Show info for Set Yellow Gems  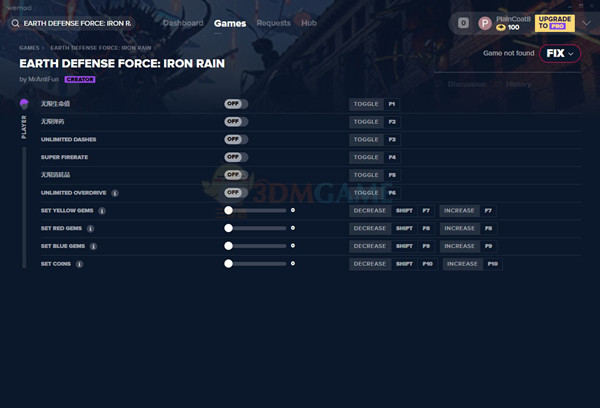[102, 211]
